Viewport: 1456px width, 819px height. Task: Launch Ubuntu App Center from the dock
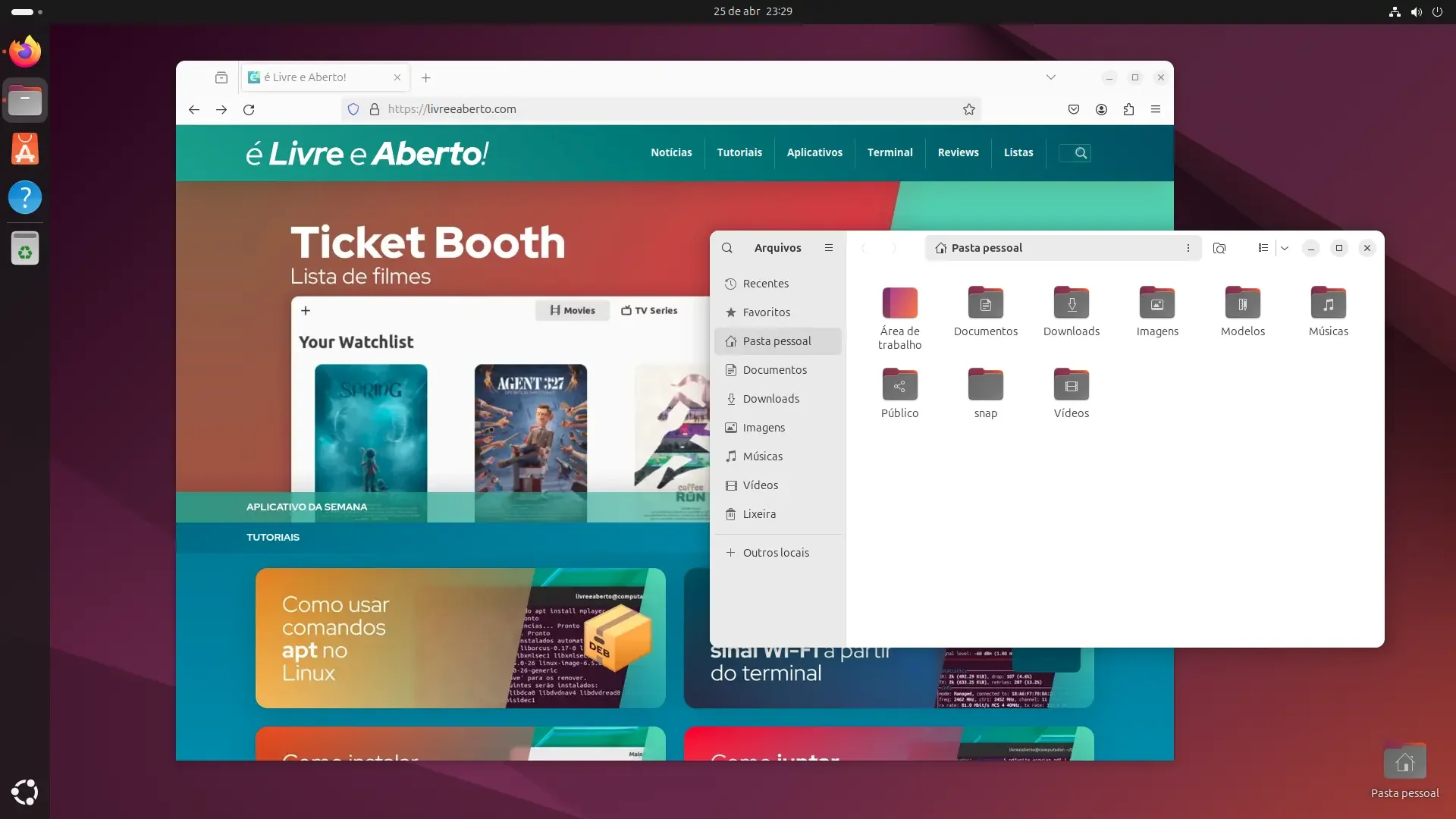(25, 149)
